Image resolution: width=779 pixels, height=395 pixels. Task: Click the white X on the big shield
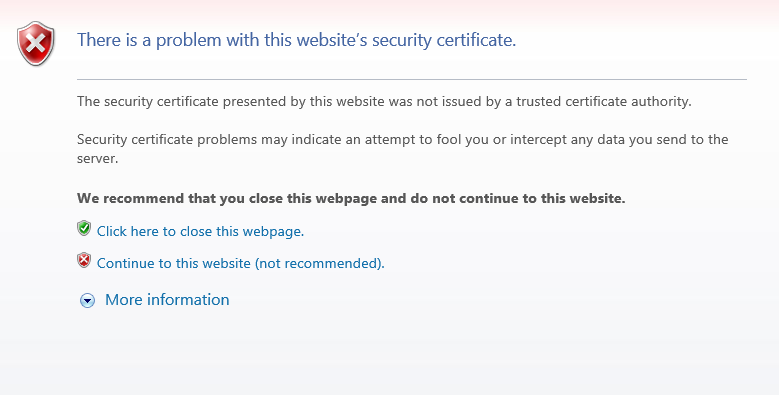pos(36,43)
